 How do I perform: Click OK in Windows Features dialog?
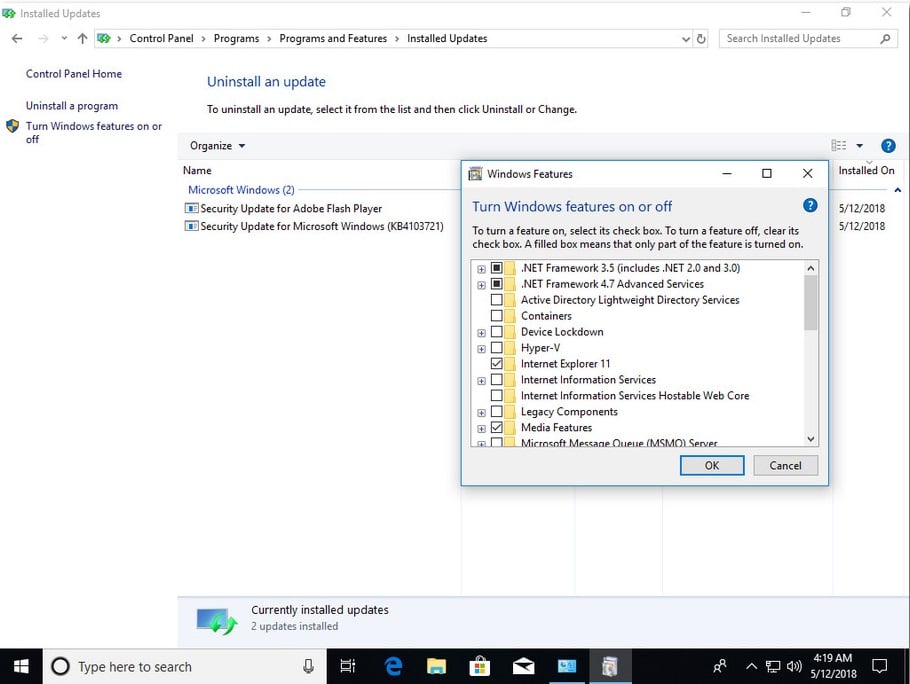[712, 465]
